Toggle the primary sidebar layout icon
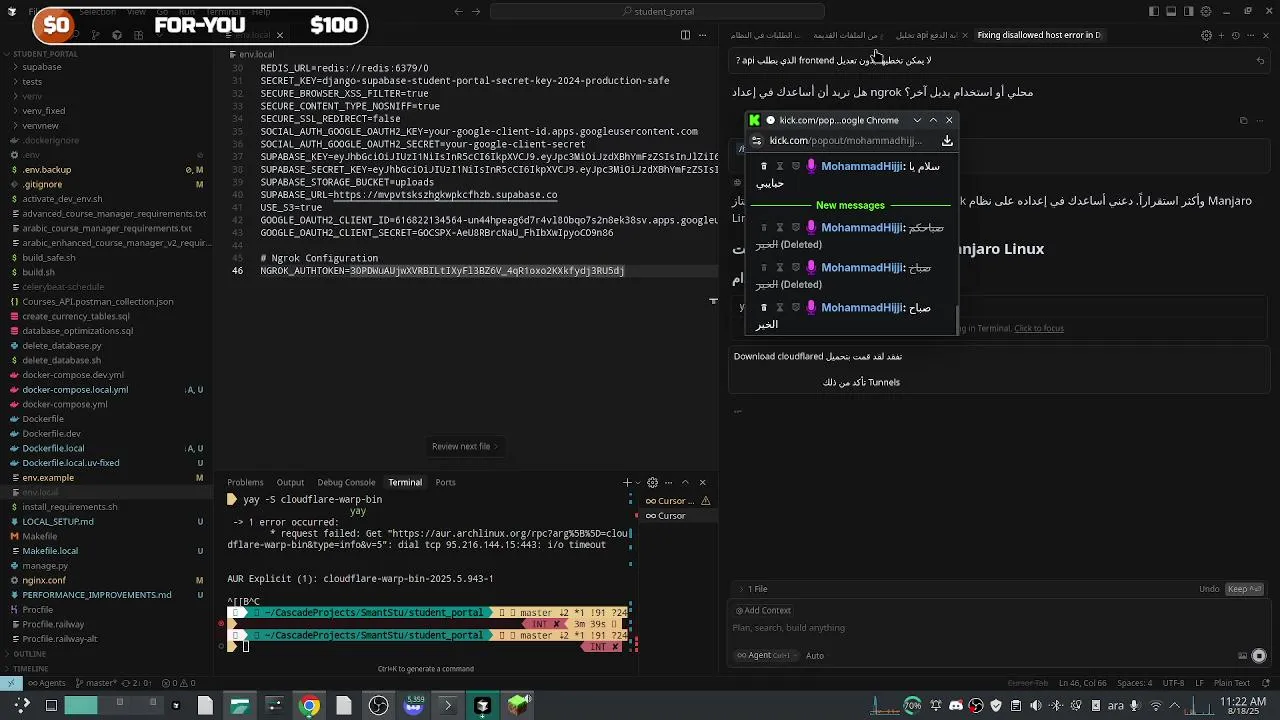 1153,11
